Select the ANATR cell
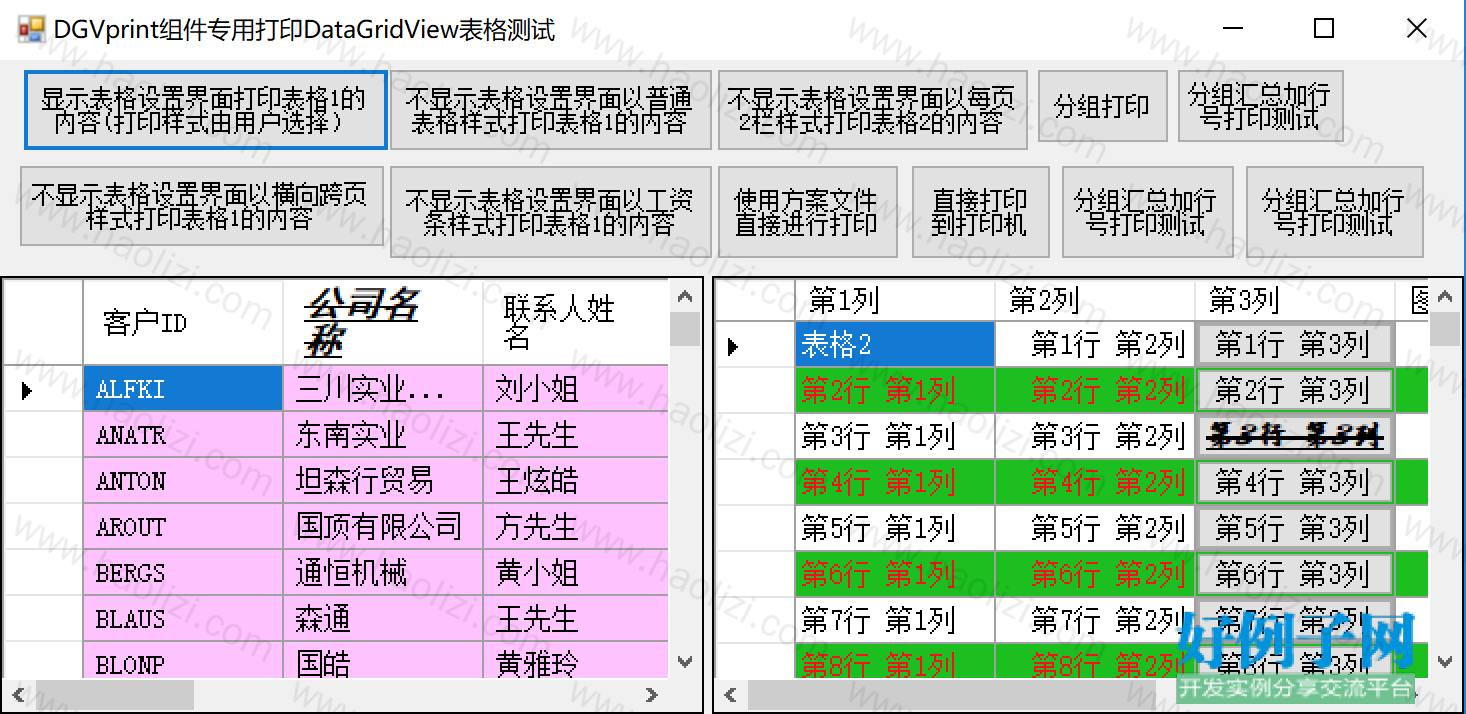 tap(183, 434)
